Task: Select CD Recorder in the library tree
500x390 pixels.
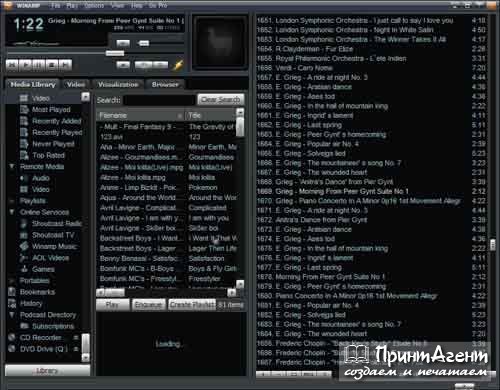Action: [x=40, y=337]
